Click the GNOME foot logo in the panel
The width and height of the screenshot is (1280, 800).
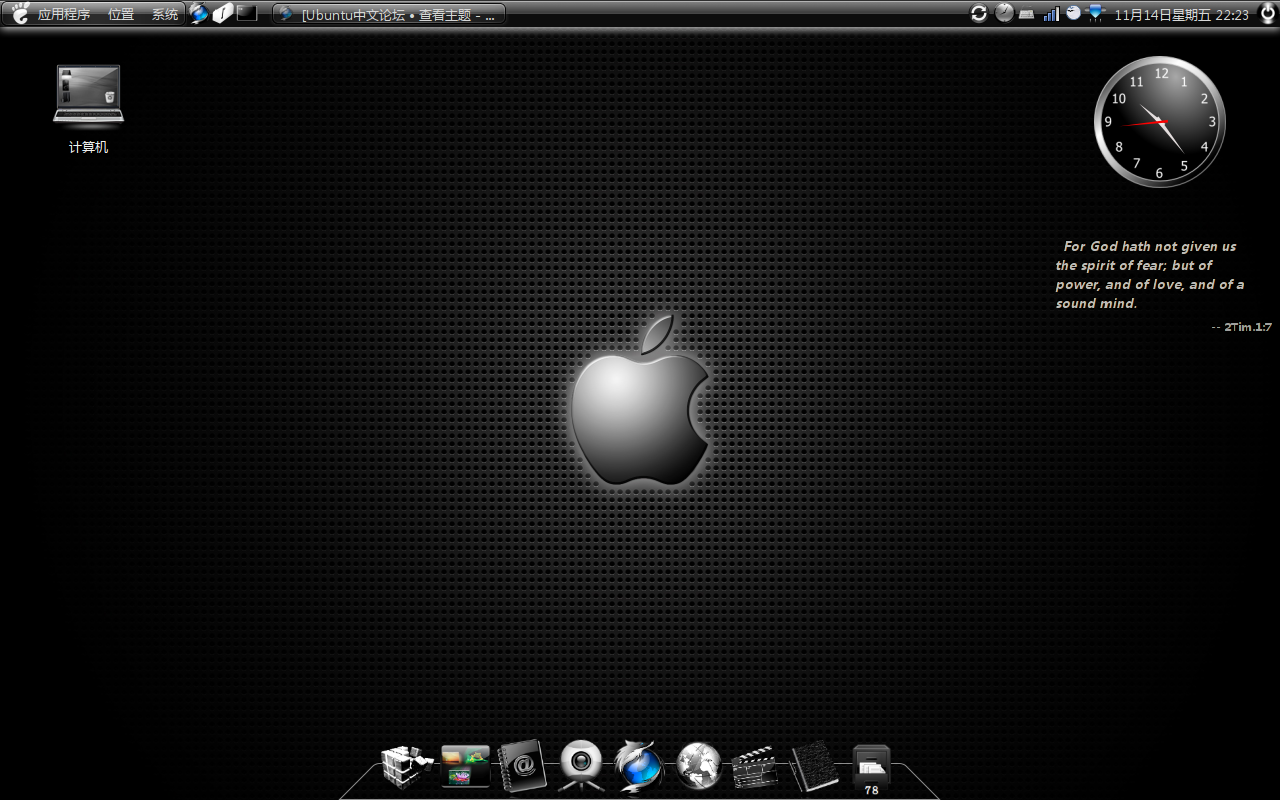[20, 14]
